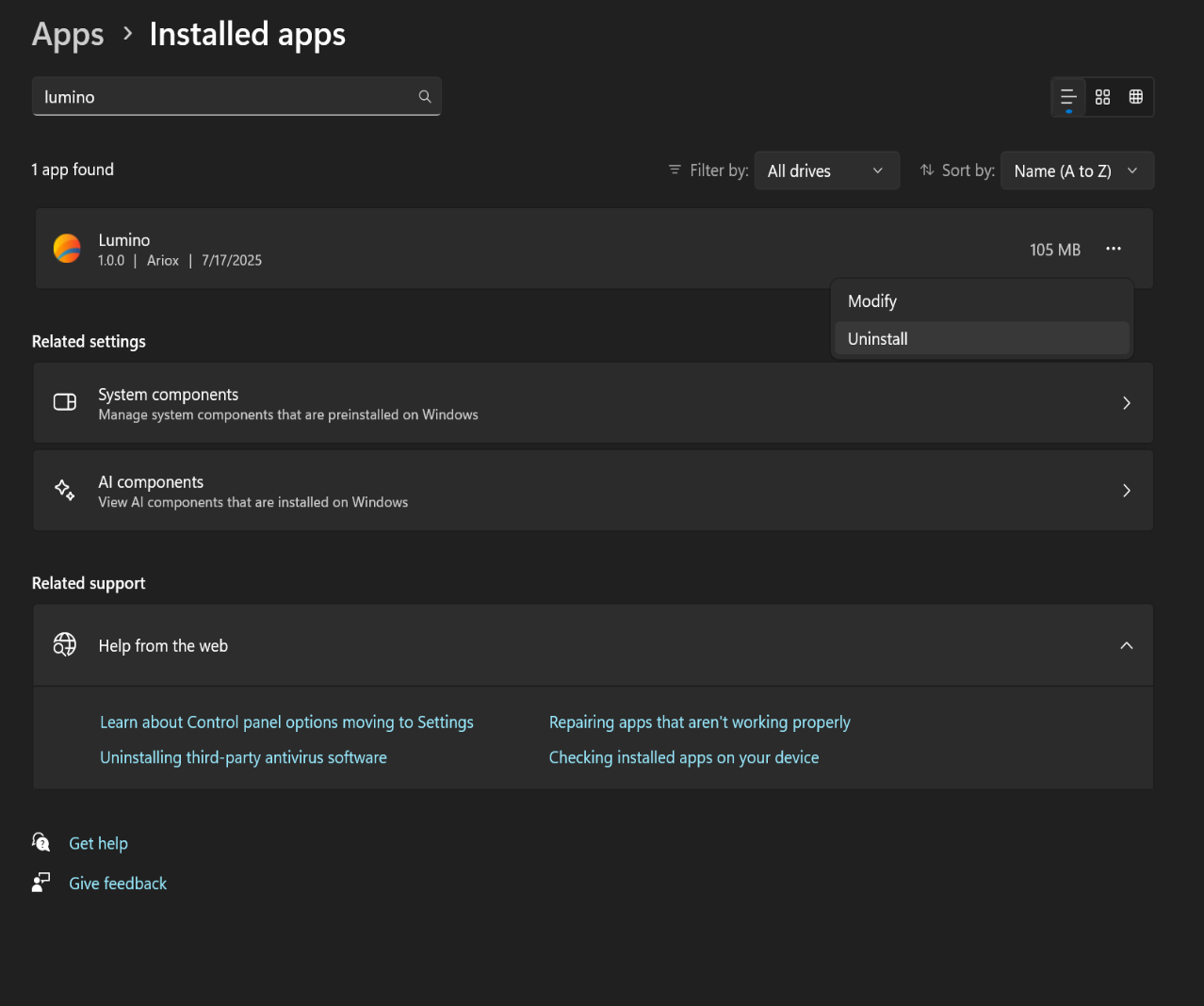
Task: Click the Related support heading
Action: coord(89,583)
